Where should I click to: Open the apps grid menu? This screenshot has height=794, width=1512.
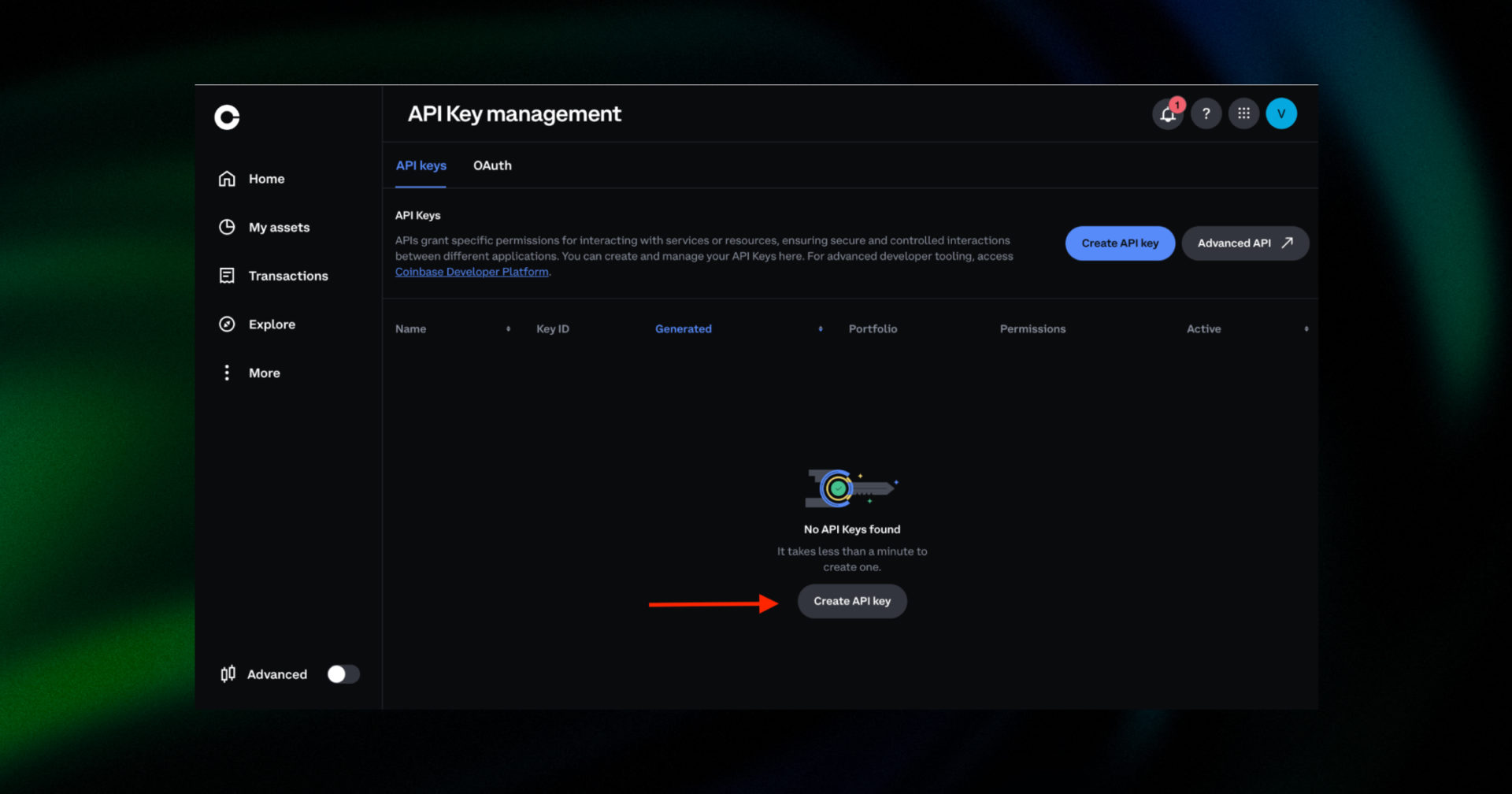[x=1243, y=113]
